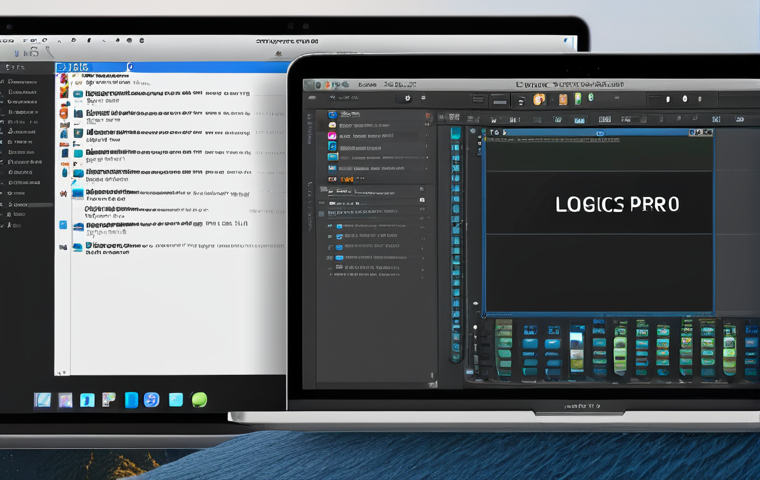Click the dash button beside the list-lines button
The width and height of the screenshot is (760, 480).
coord(500,102)
